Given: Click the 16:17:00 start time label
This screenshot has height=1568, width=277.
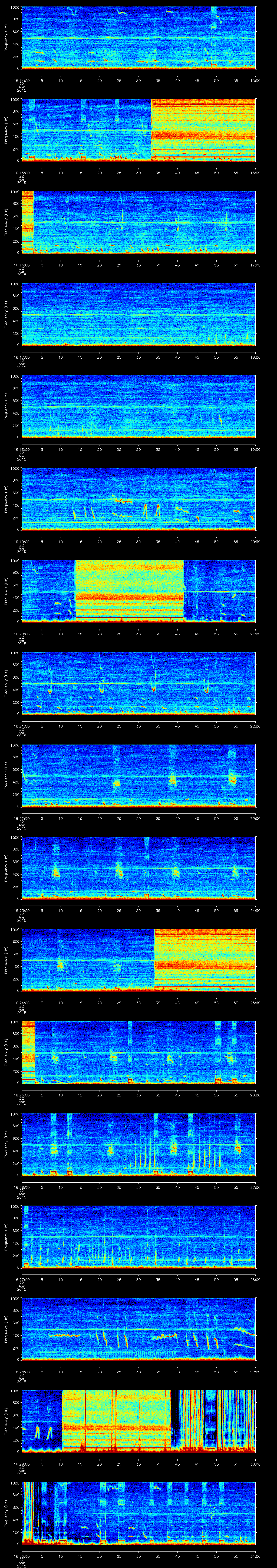Looking at the screenshot, I should coord(21,357).
